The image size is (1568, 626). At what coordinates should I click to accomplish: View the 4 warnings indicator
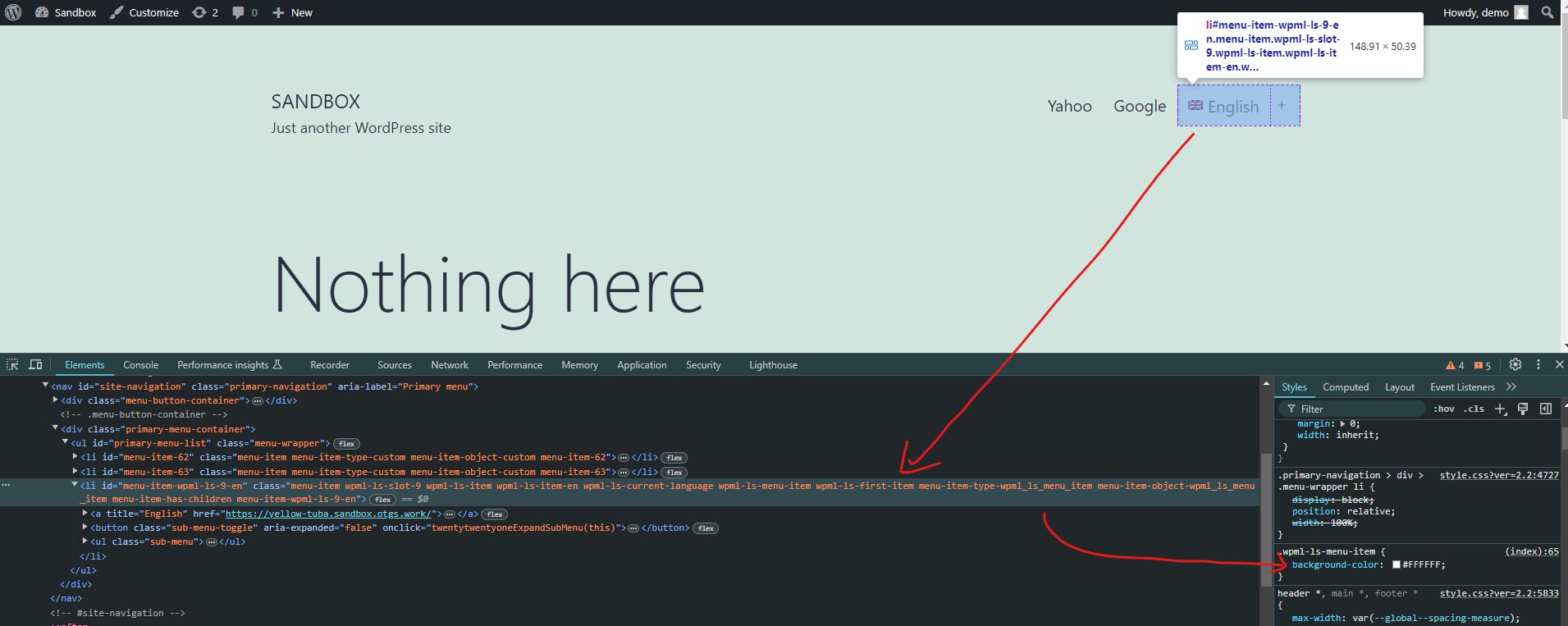1455,365
